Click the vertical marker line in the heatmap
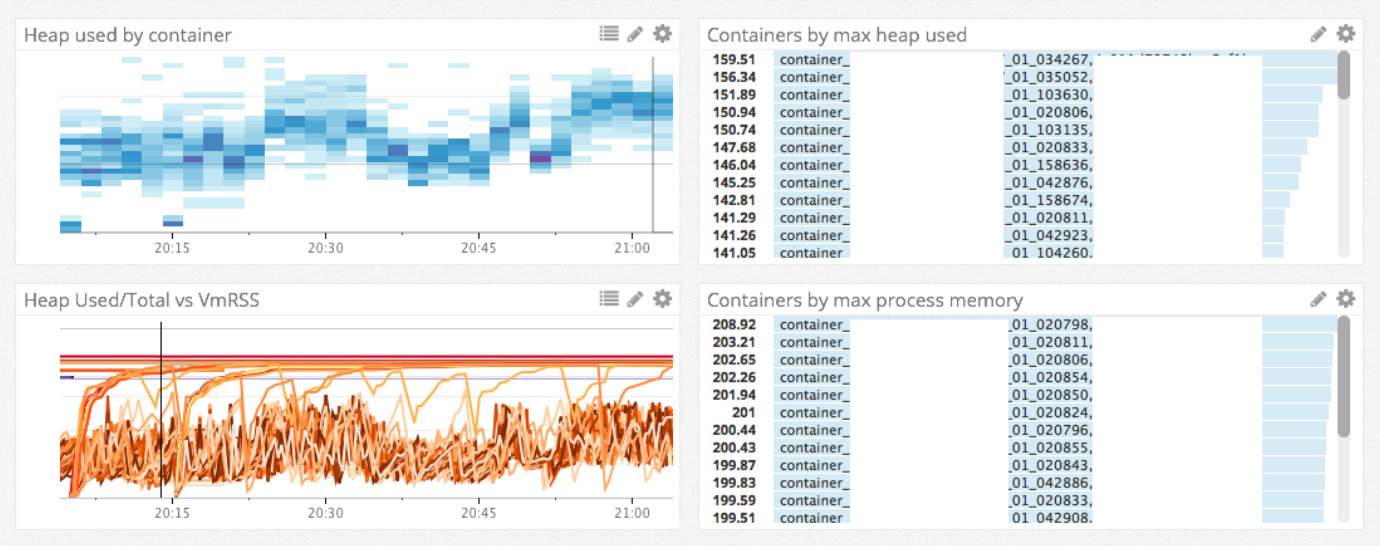Image resolution: width=1380 pixels, height=546 pixels. click(653, 144)
